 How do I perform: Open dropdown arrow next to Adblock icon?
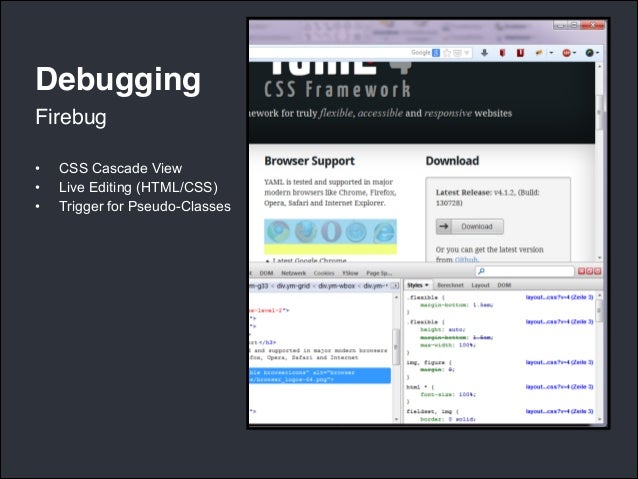tap(574, 53)
